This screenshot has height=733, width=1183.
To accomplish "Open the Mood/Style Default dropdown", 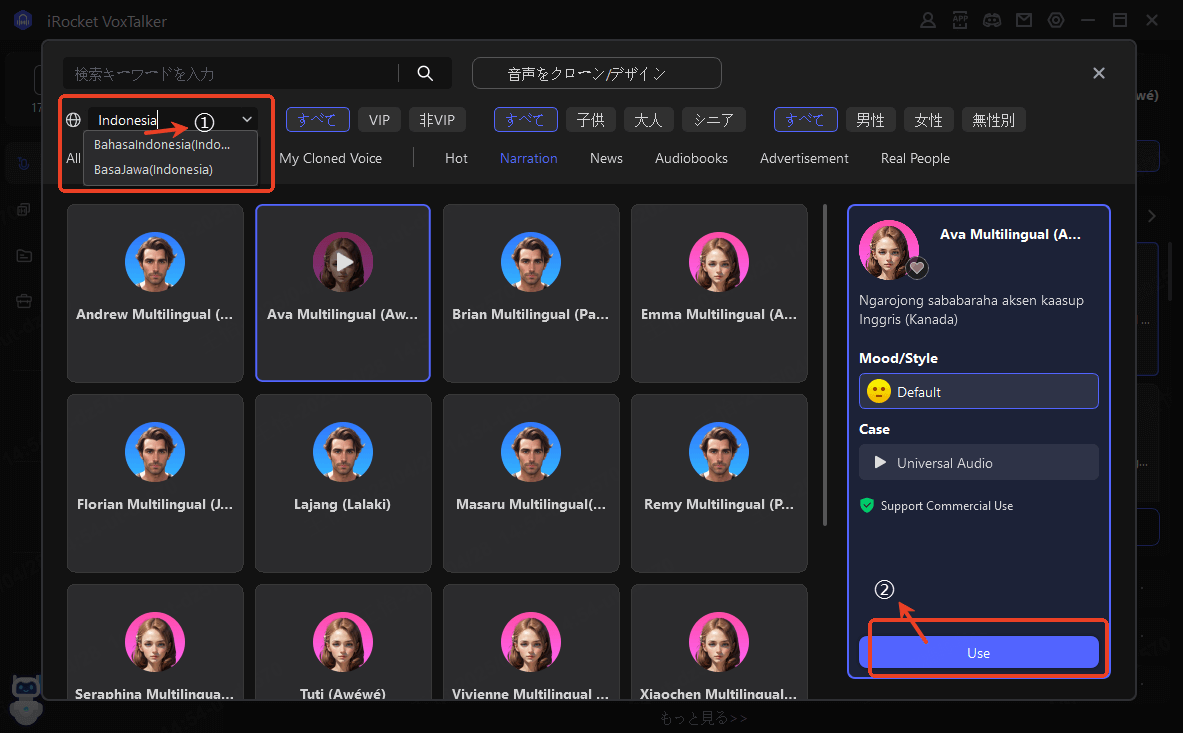I will [x=979, y=391].
